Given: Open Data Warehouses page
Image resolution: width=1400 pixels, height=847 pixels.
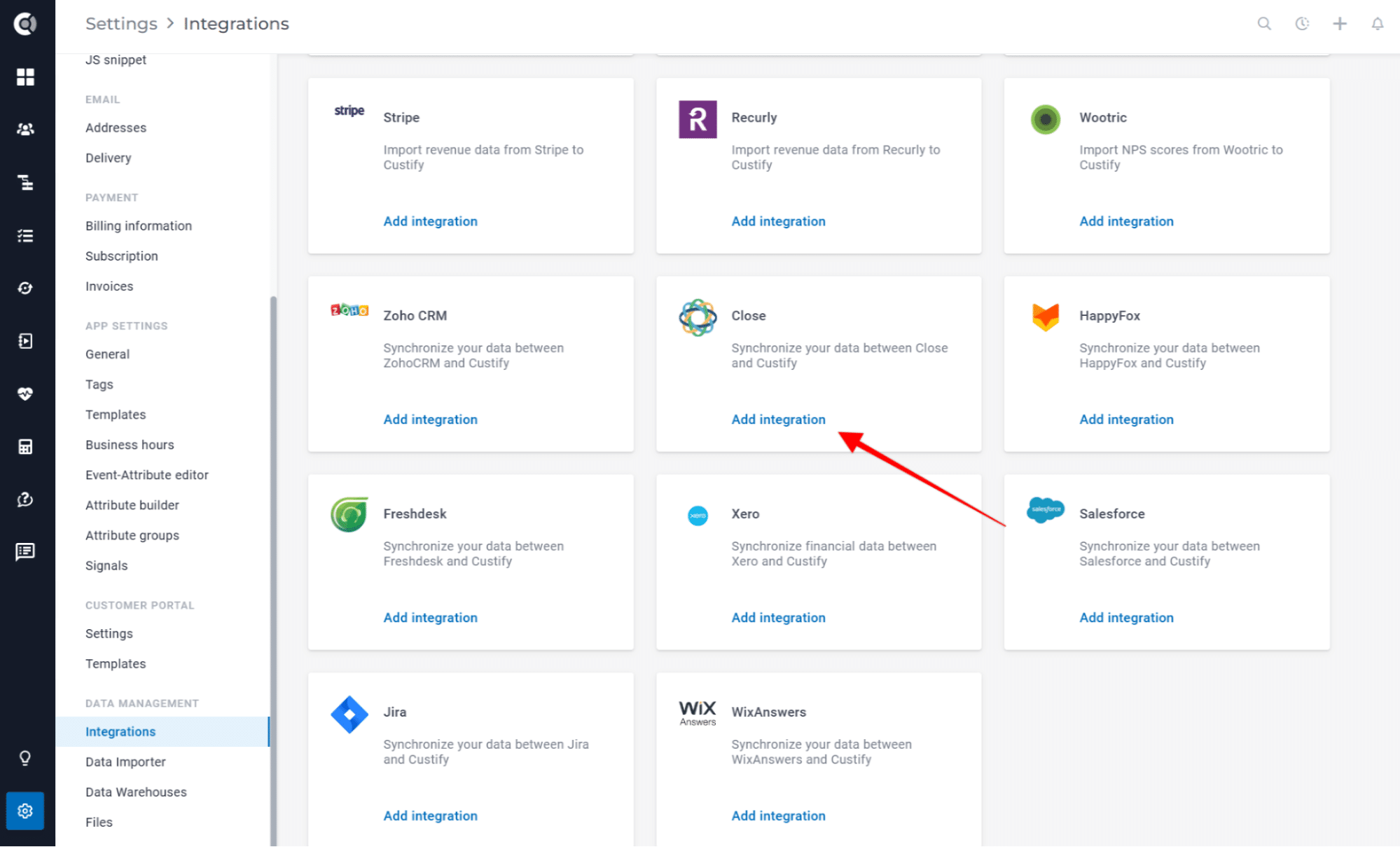Looking at the screenshot, I should (x=136, y=792).
